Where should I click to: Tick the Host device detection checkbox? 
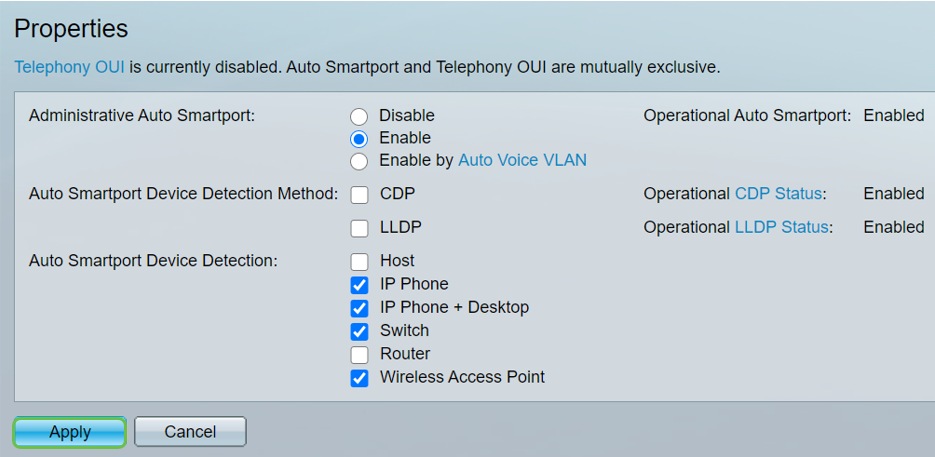[x=359, y=262]
